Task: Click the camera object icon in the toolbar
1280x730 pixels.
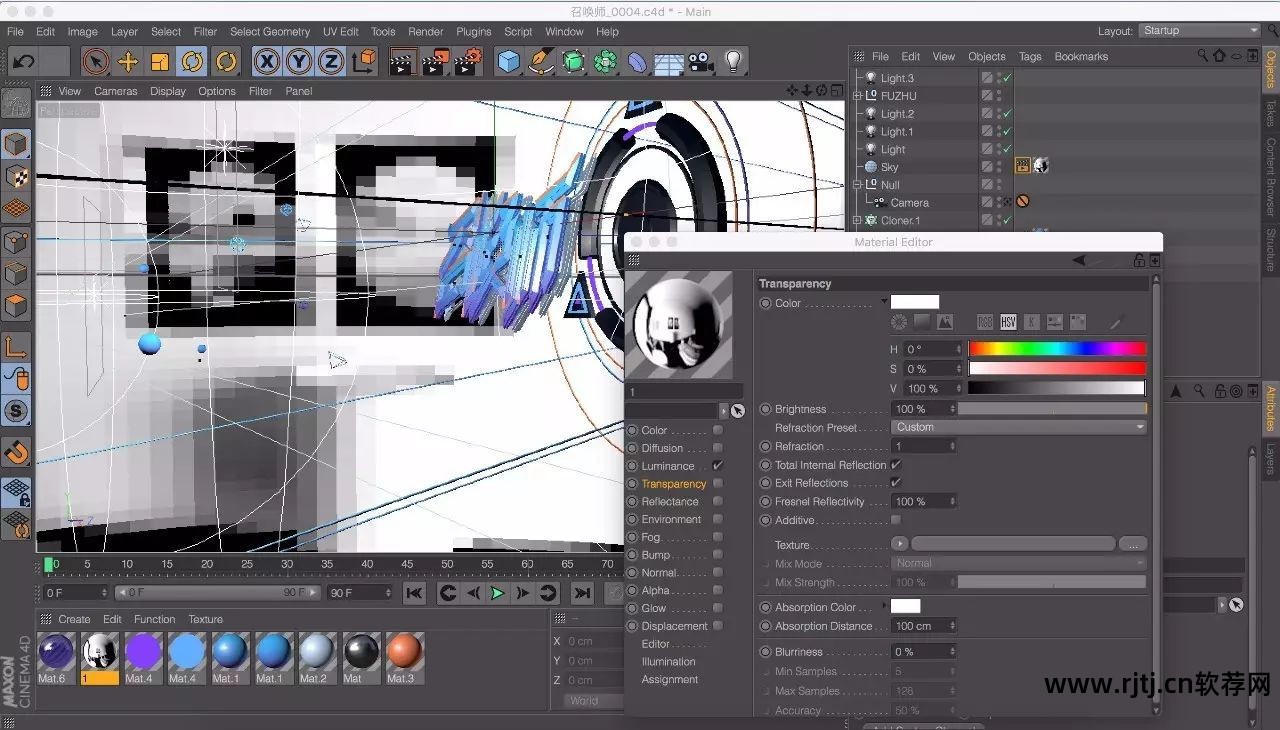Action: [x=700, y=62]
